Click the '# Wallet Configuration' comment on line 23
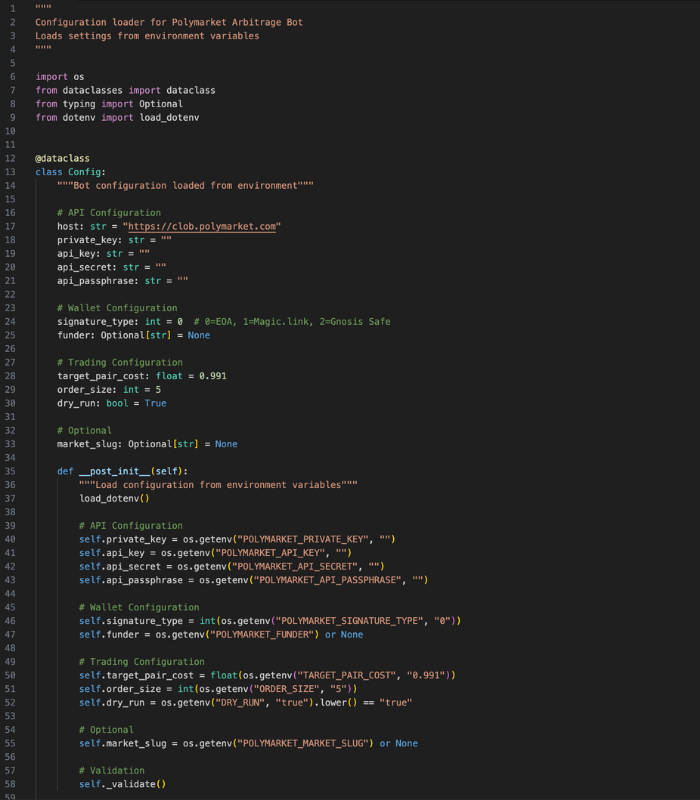The image size is (700, 800). click(x=117, y=308)
